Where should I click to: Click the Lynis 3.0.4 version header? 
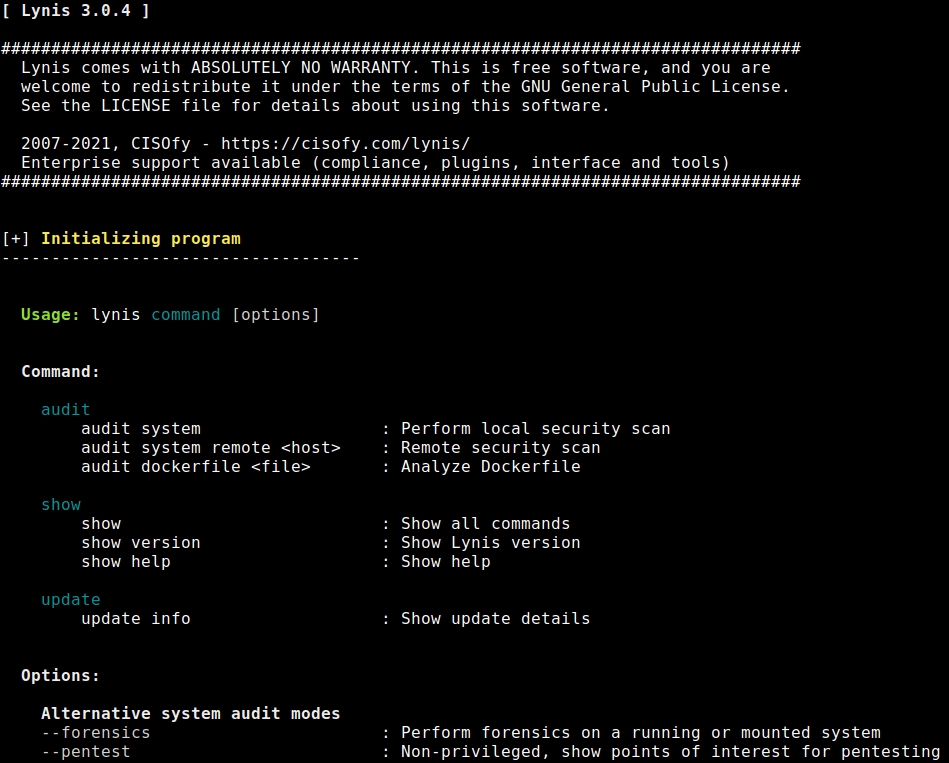76,11
